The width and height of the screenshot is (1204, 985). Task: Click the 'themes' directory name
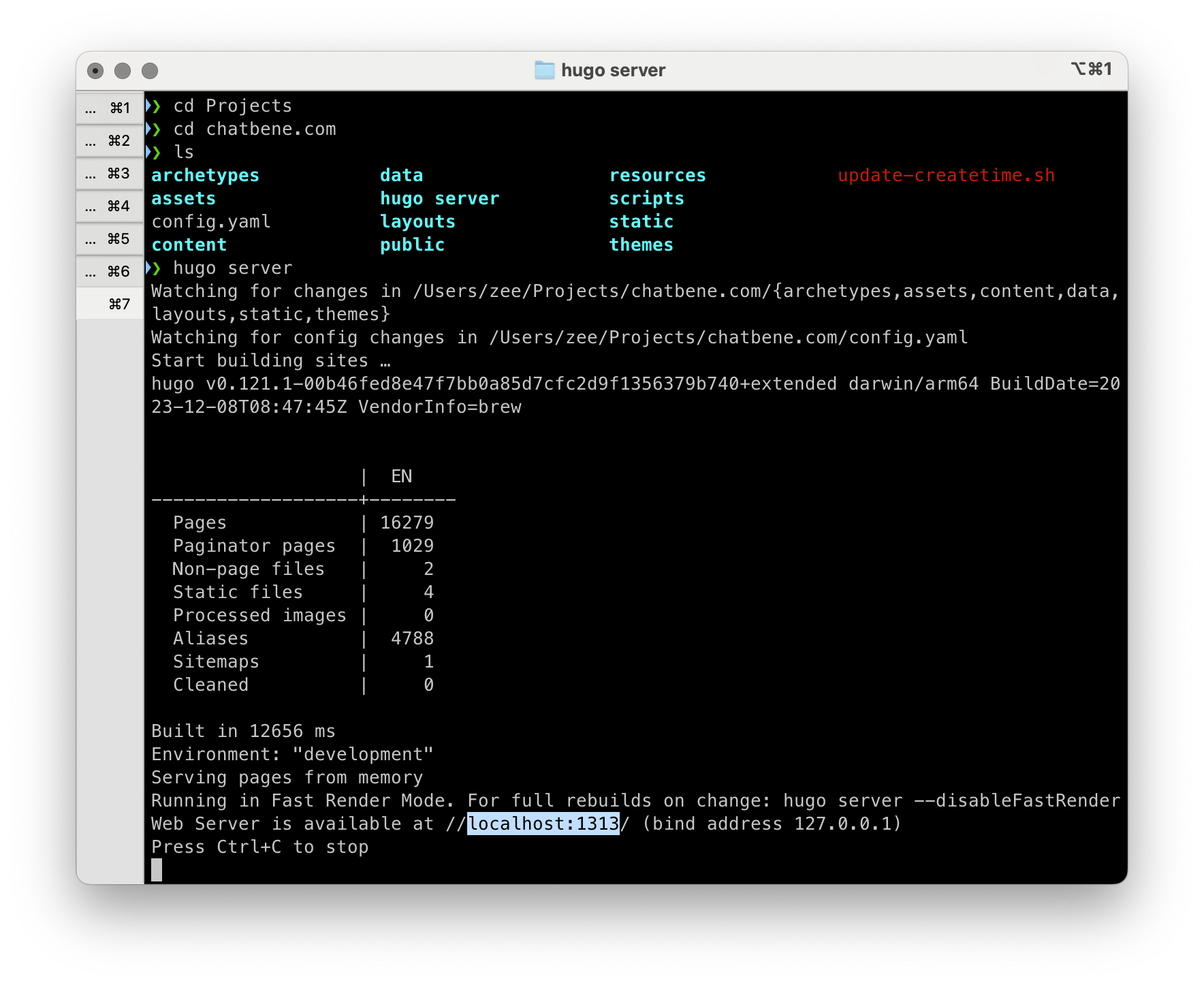pos(641,245)
